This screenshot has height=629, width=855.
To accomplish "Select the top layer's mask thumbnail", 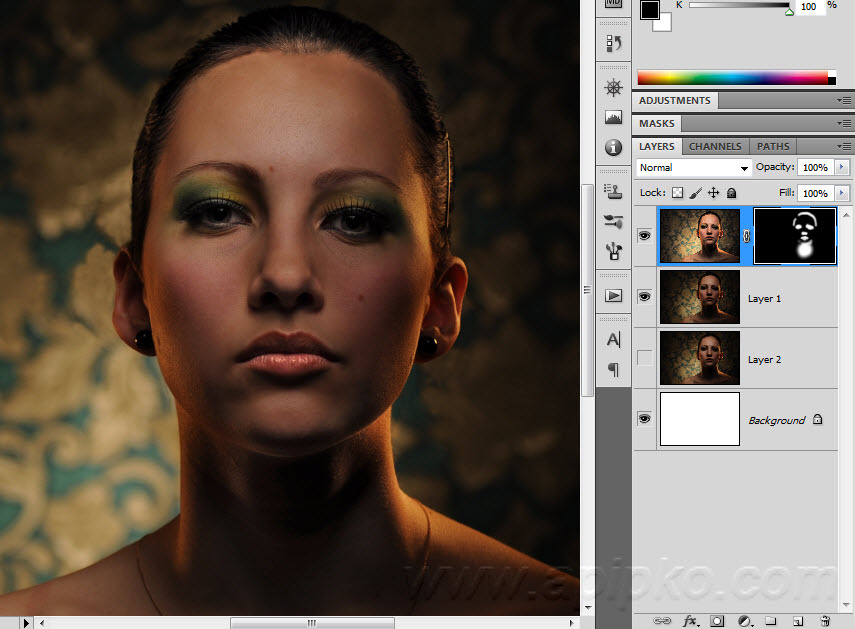I will (795, 236).
